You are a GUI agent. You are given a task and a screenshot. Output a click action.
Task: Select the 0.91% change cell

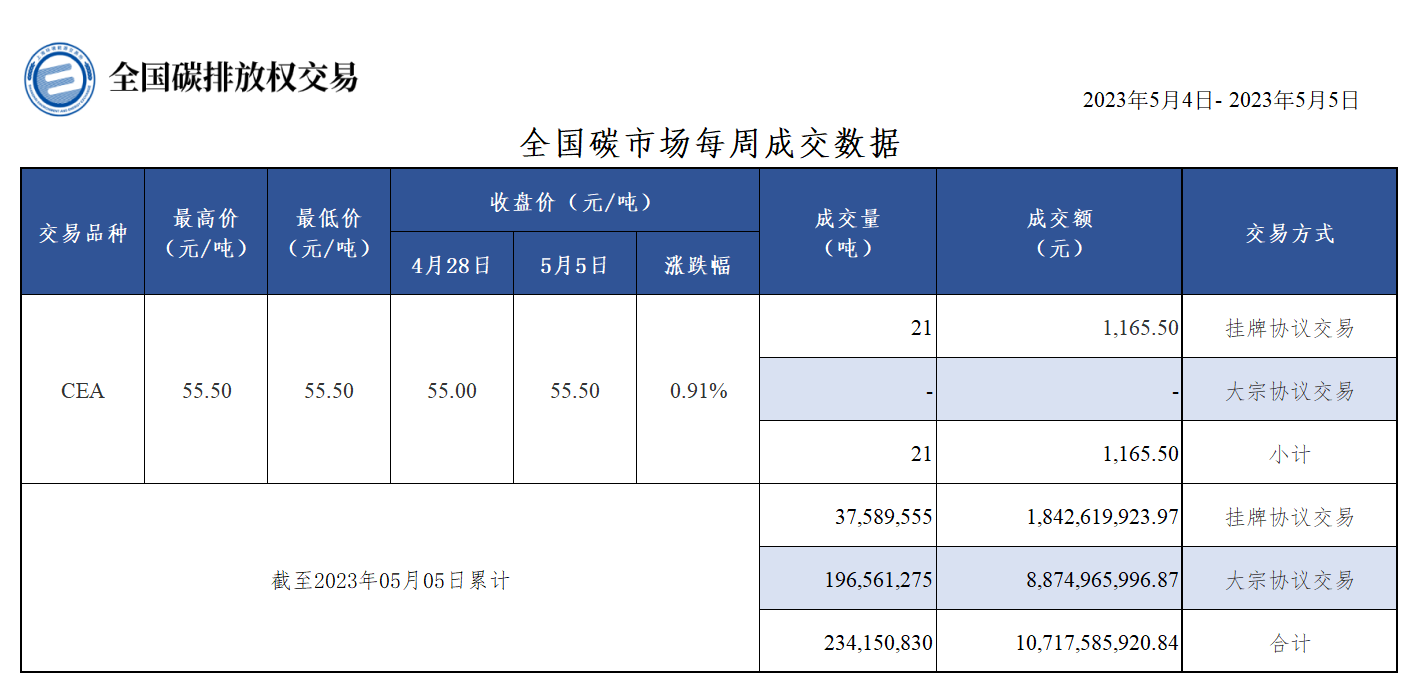[698, 390]
